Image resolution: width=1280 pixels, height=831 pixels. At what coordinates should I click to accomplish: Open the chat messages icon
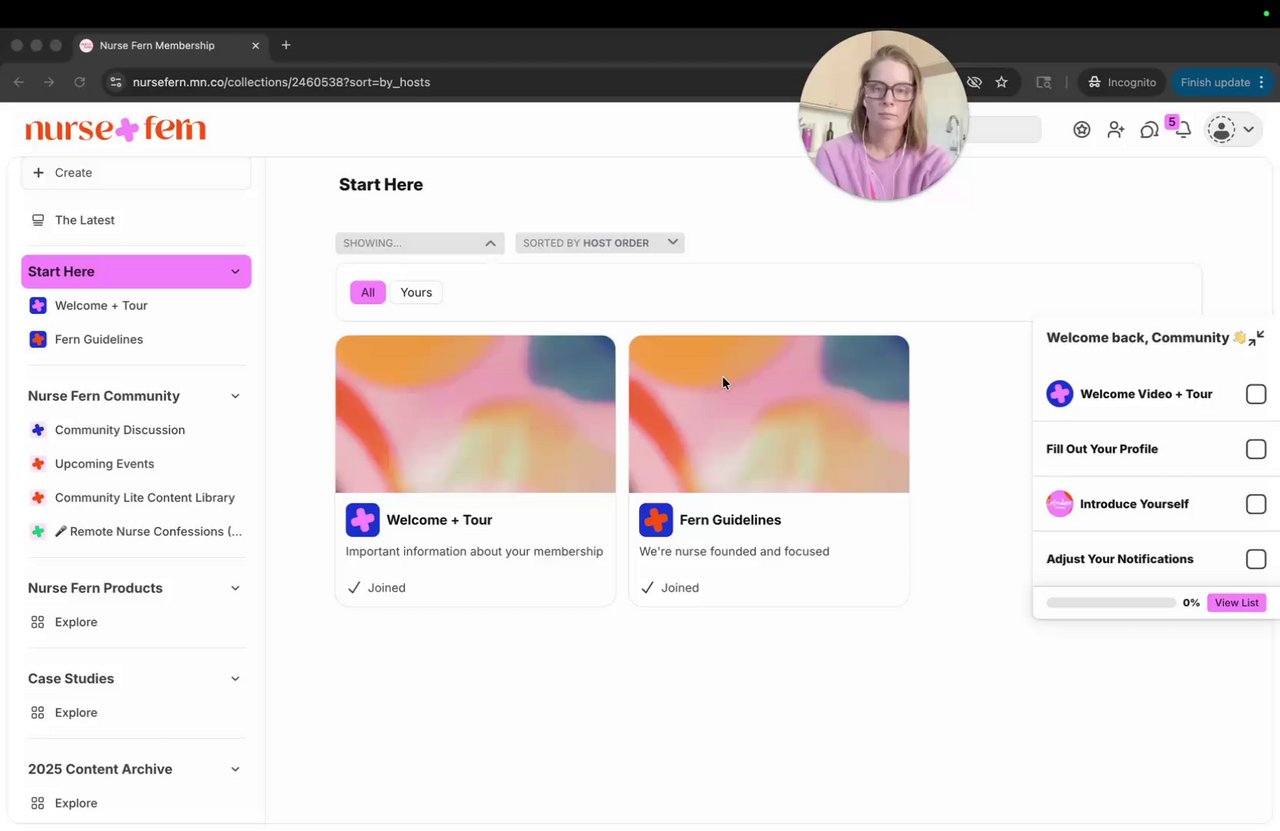point(1150,130)
